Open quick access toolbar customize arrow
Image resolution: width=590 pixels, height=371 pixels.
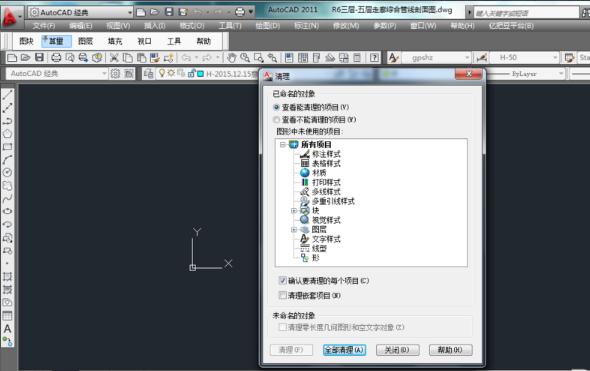[x=251, y=12]
